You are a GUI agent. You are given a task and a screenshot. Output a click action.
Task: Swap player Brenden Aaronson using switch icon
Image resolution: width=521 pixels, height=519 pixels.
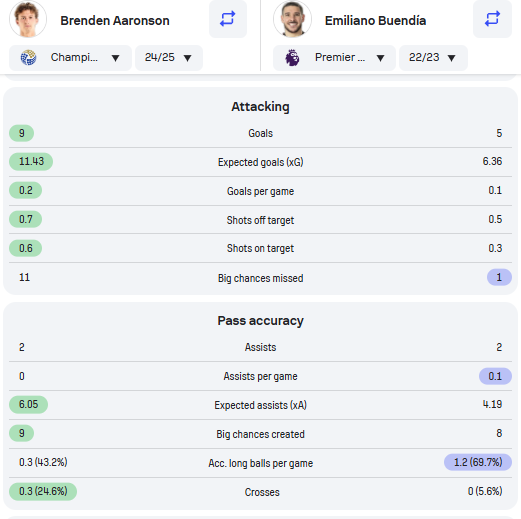[x=228, y=19]
